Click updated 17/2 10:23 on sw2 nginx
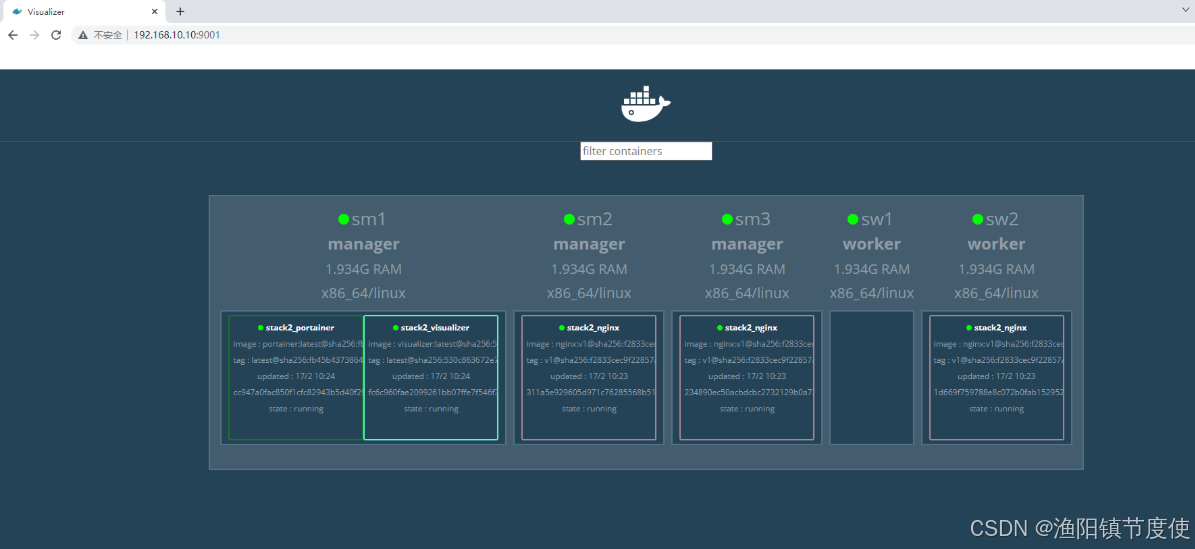The height and width of the screenshot is (549, 1195). coord(996,377)
